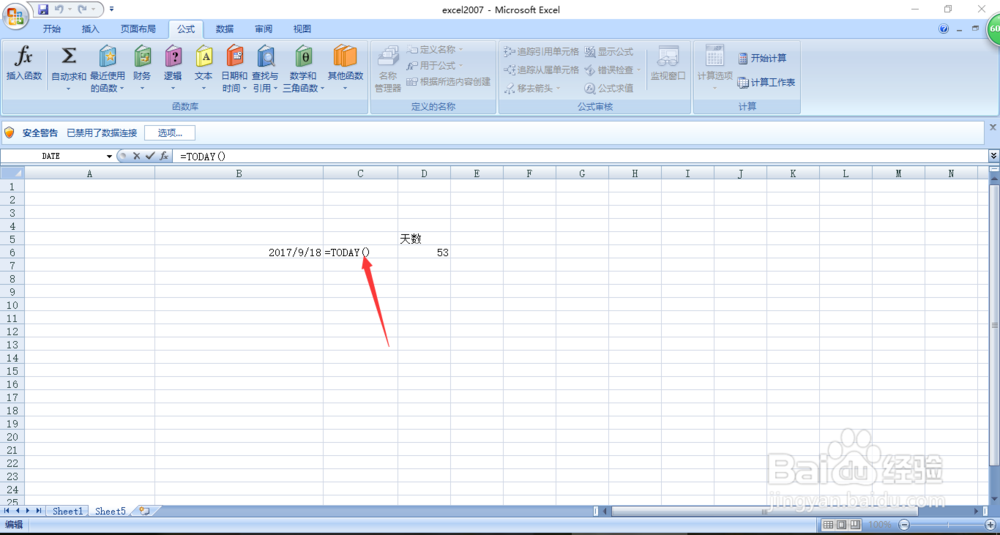Open Recently Used functions book icon
This screenshot has height=535, width=1000.
(x=108, y=56)
